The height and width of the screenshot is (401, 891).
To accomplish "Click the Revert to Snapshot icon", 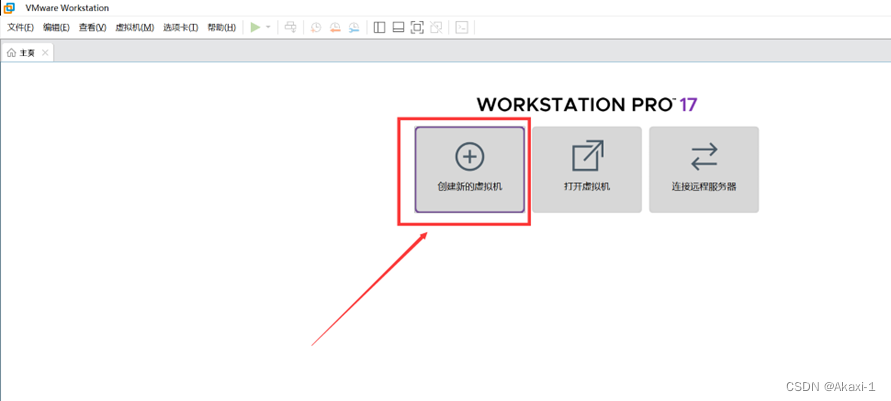I will [x=335, y=27].
